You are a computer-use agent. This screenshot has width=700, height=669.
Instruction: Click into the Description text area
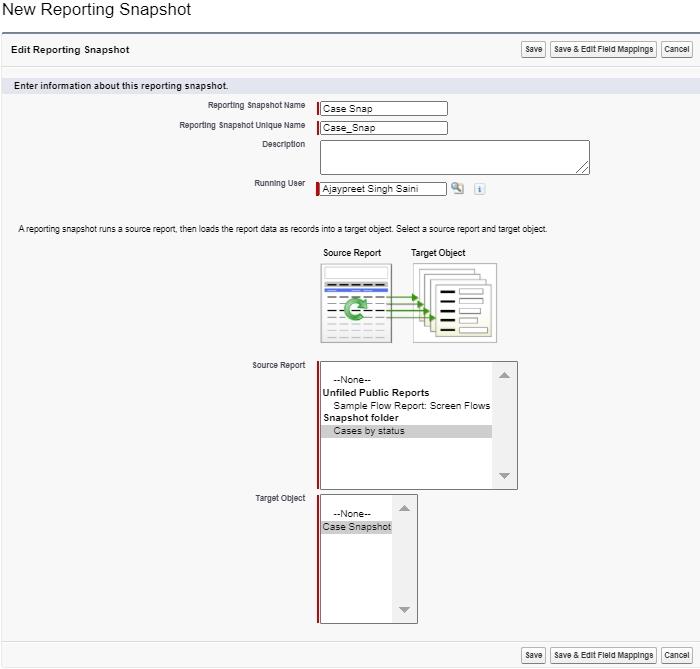[454, 157]
